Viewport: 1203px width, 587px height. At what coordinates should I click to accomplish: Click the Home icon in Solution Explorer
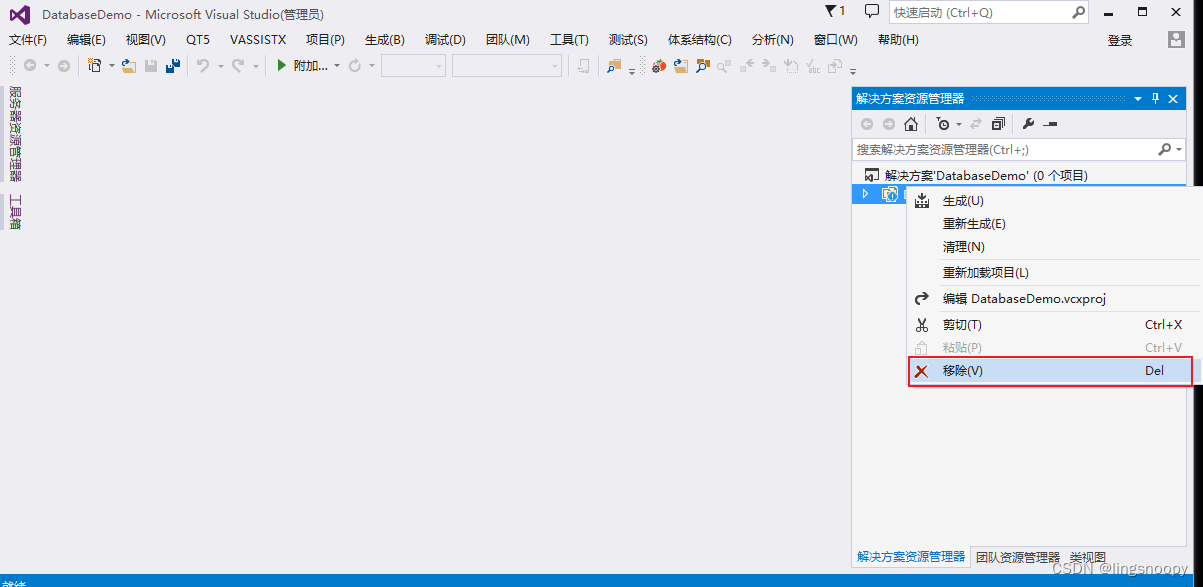tap(911, 124)
